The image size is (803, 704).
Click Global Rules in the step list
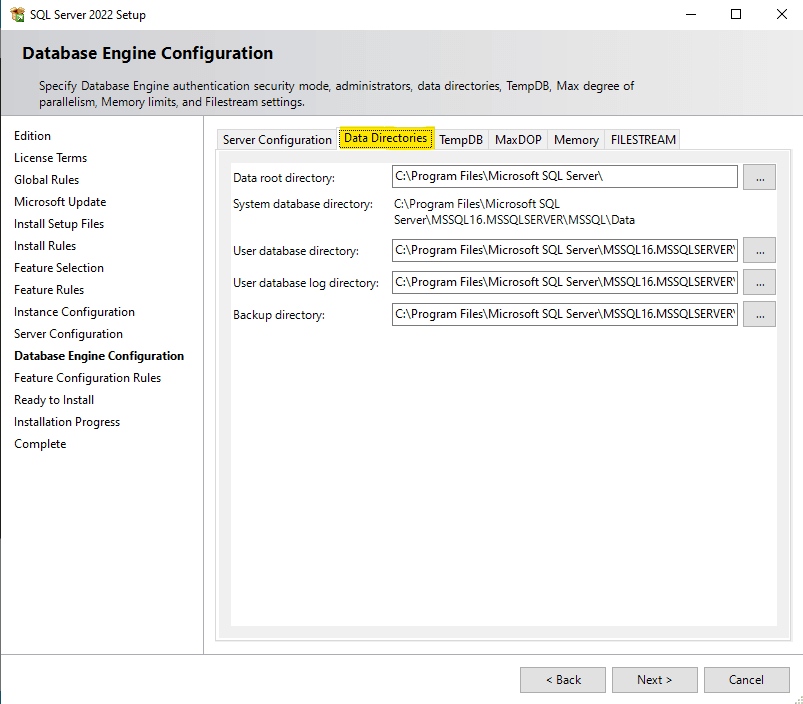click(x=47, y=180)
